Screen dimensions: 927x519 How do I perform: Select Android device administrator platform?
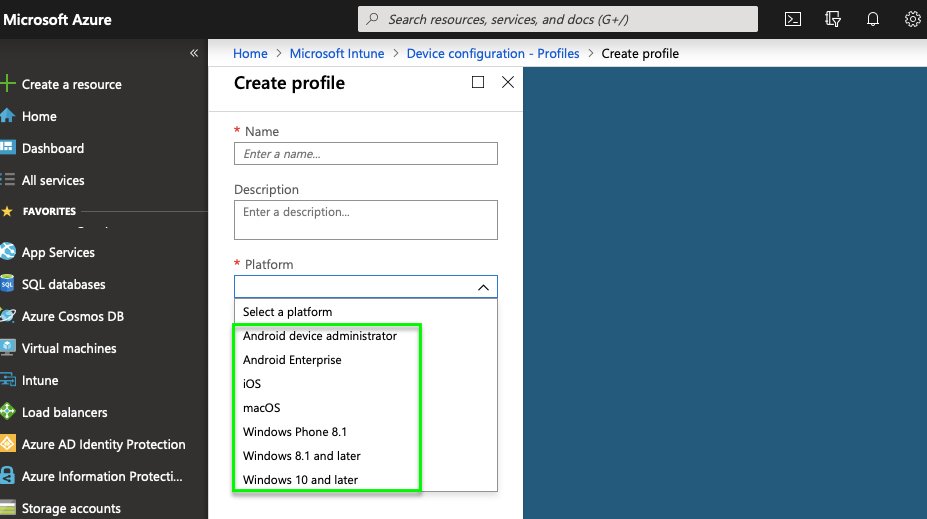click(x=365, y=336)
